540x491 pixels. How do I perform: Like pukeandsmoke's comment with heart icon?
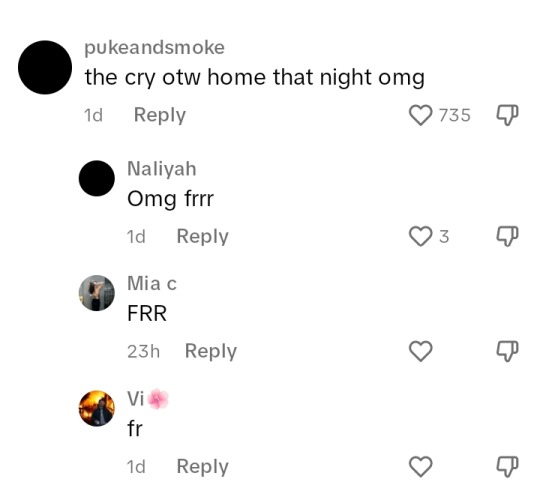point(420,115)
